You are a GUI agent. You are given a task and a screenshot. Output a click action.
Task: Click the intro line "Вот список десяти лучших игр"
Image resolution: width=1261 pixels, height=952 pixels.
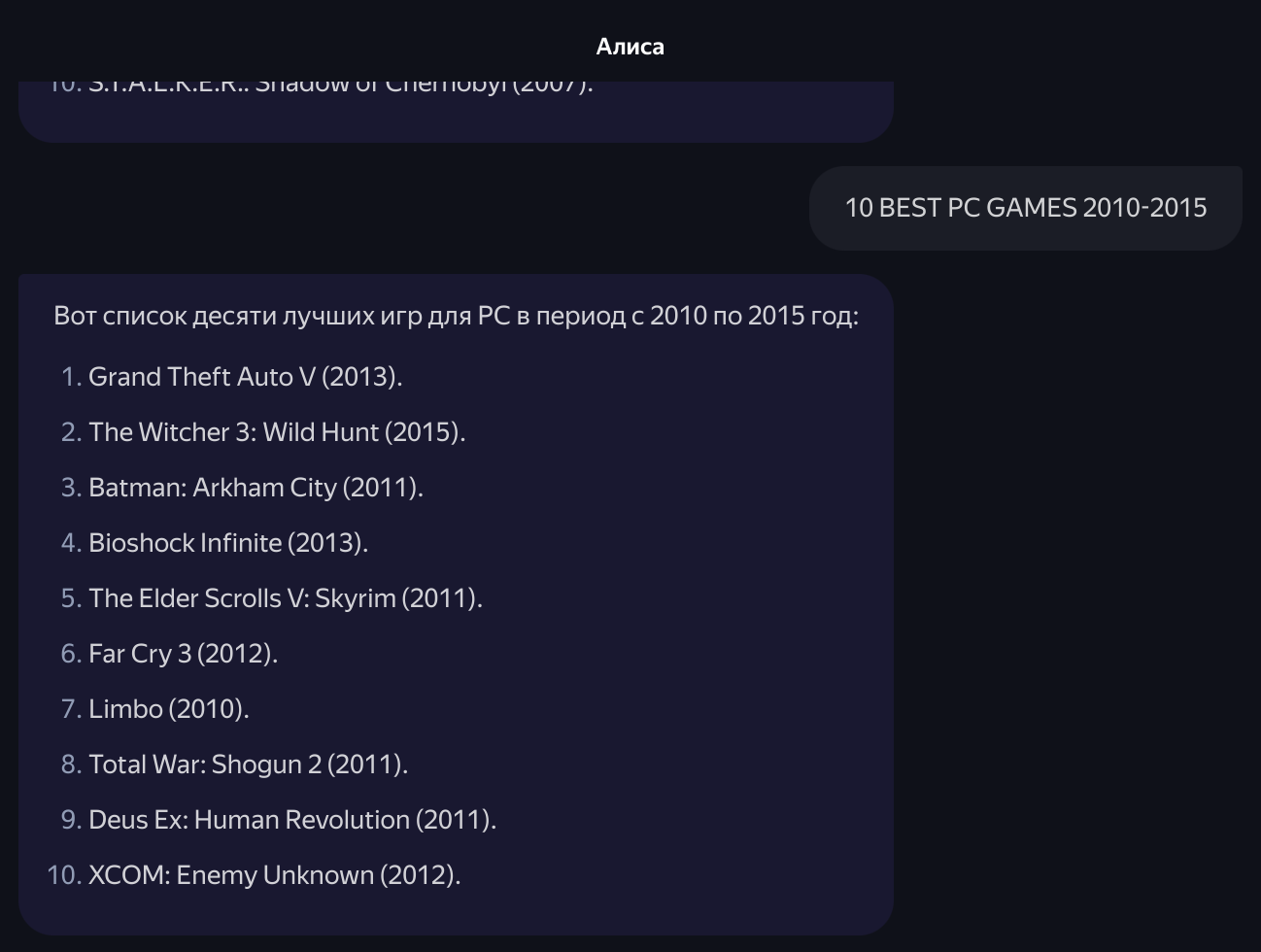[x=456, y=316]
